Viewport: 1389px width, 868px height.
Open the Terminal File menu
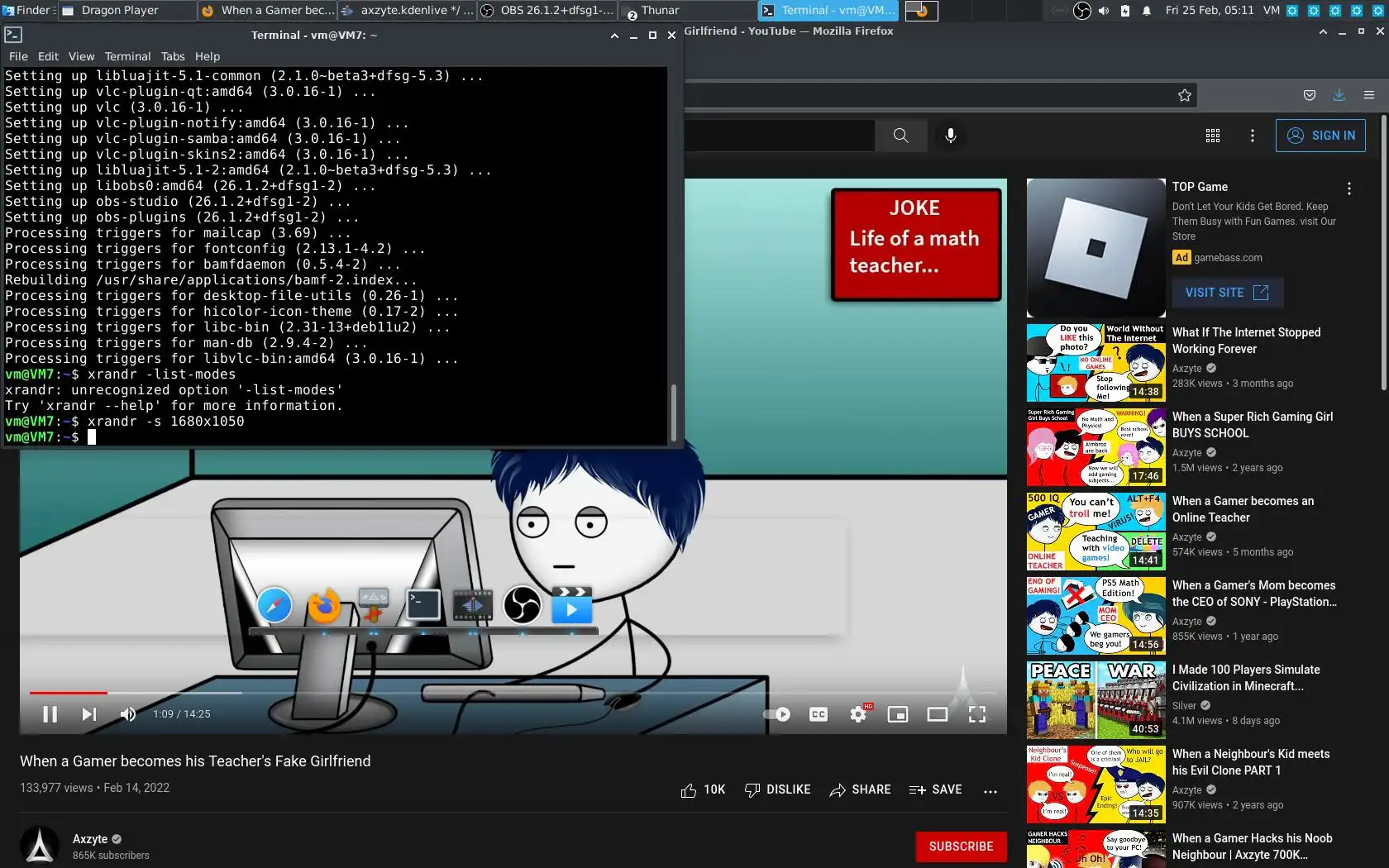pyautogui.click(x=18, y=56)
